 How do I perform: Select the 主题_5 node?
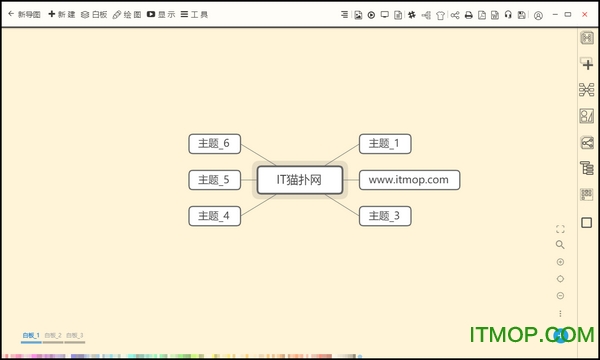coord(215,180)
